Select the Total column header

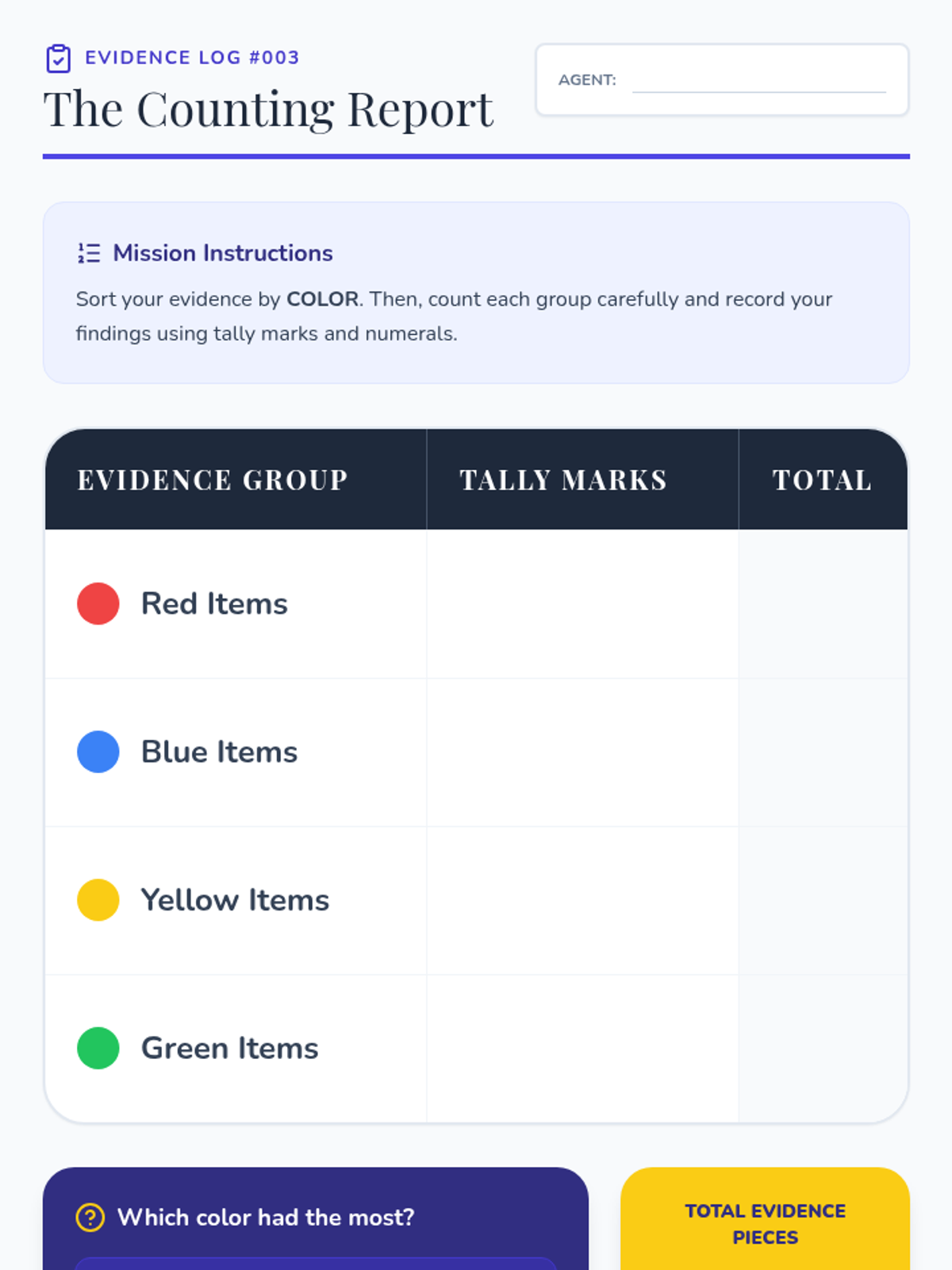(822, 480)
